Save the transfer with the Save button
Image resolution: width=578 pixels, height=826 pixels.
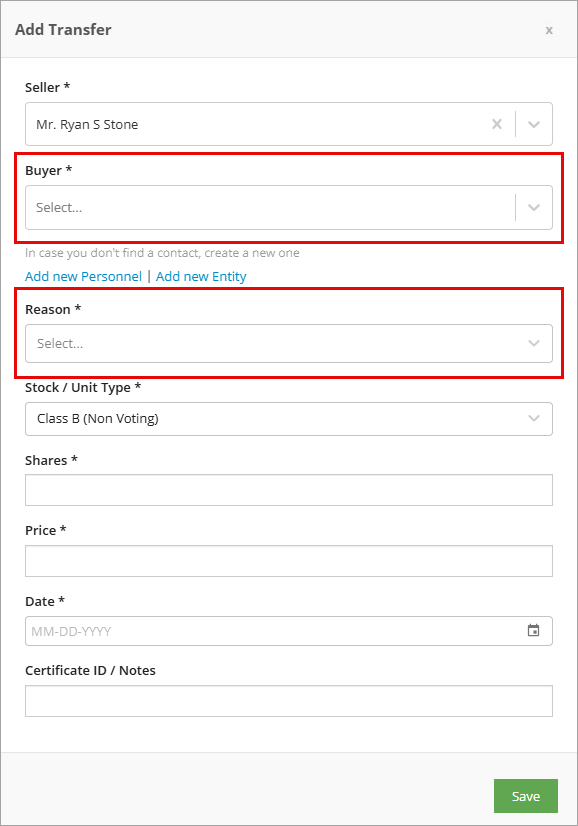tap(525, 796)
